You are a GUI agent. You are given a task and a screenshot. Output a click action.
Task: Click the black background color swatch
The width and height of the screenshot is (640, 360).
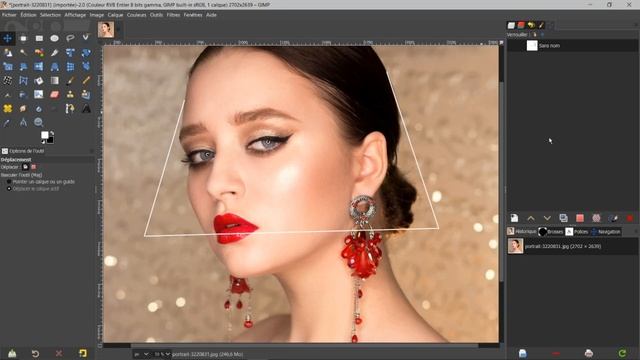click(x=50, y=140)
